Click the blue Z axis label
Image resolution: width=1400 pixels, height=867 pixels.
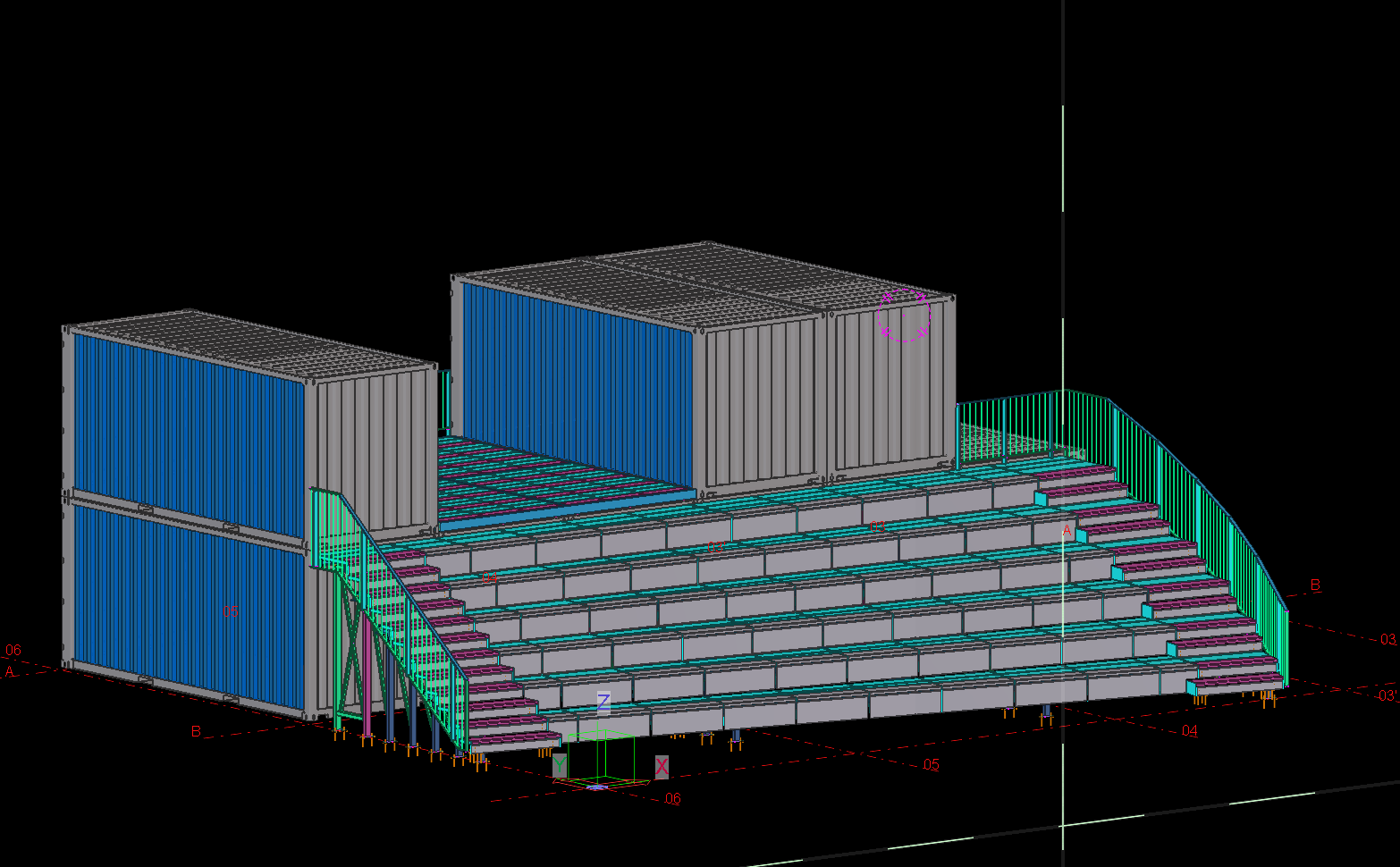[x=603, y=702]
